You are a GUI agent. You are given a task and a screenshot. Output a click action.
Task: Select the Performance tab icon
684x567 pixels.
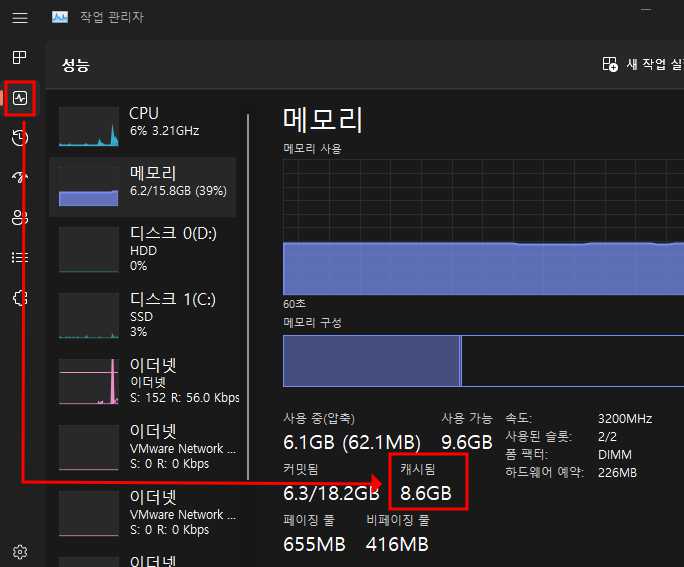point(20,98)
